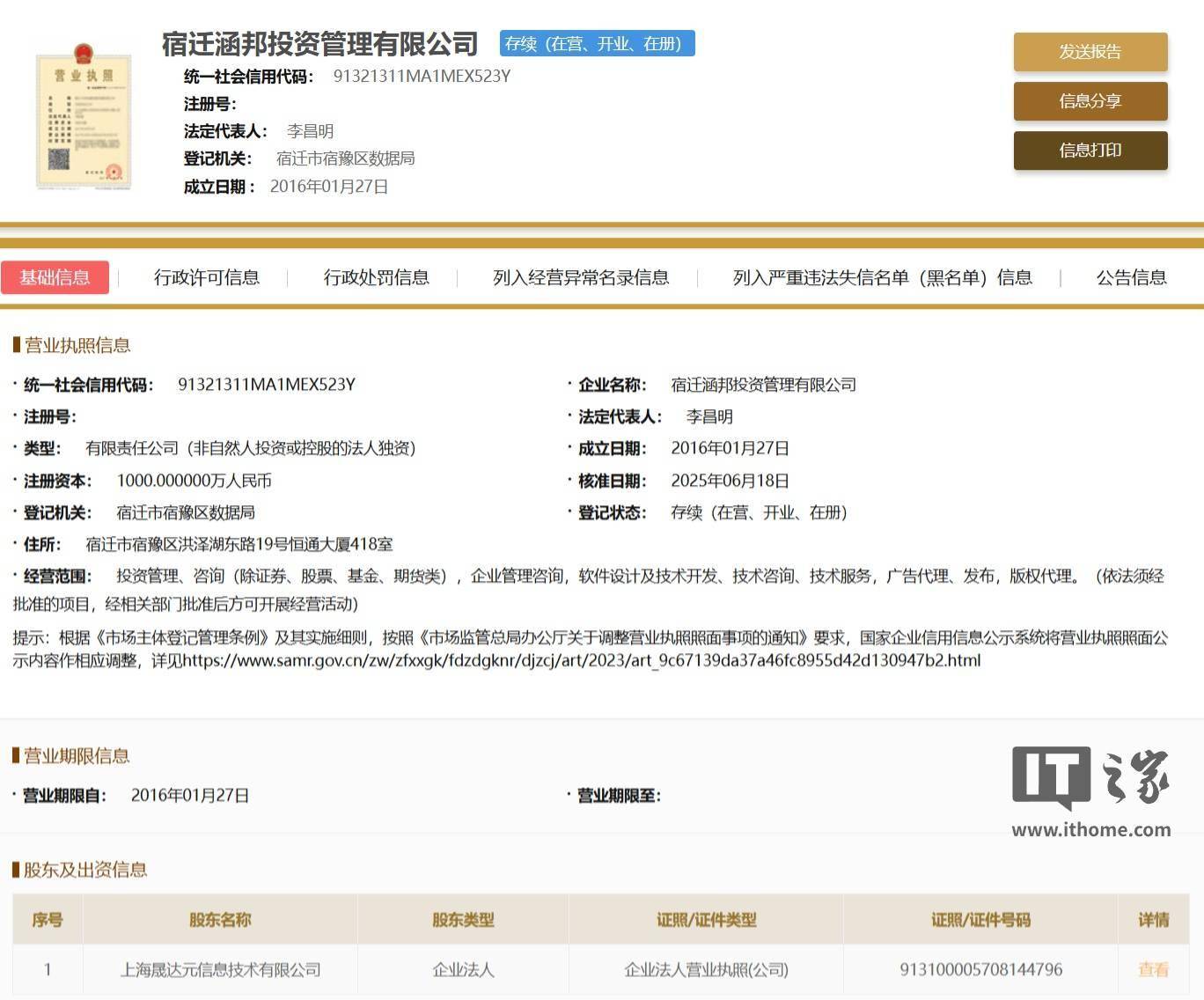Go to 列入经营异常名录信息 tab
Screen dimensions: 1204x1000
point(581,277)
